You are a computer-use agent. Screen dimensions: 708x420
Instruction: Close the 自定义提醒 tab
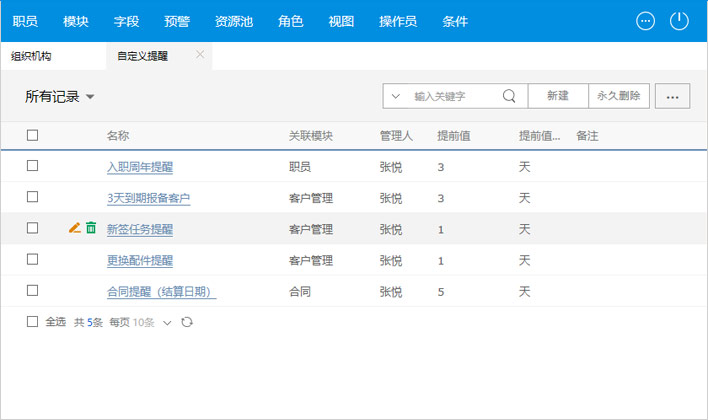point(200,55)
